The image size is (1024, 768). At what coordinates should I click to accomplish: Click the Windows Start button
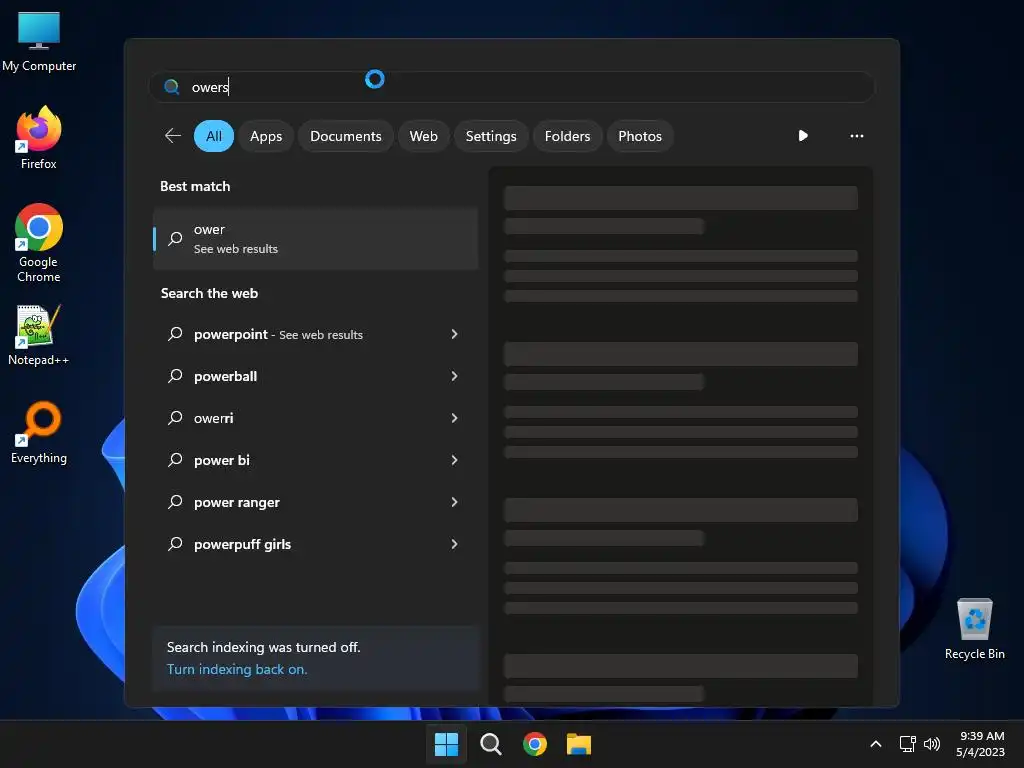[x=447, y=744]
